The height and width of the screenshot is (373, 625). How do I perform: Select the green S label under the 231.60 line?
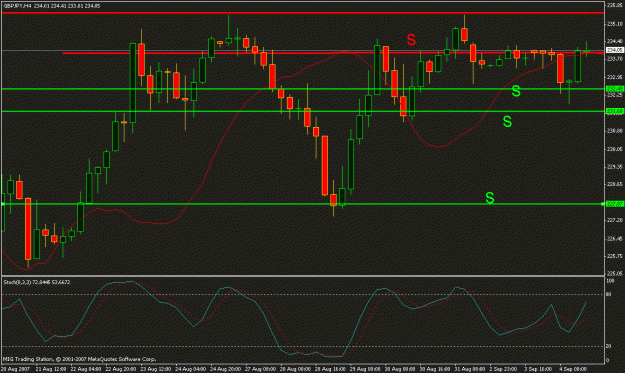[x=507, y=122]
